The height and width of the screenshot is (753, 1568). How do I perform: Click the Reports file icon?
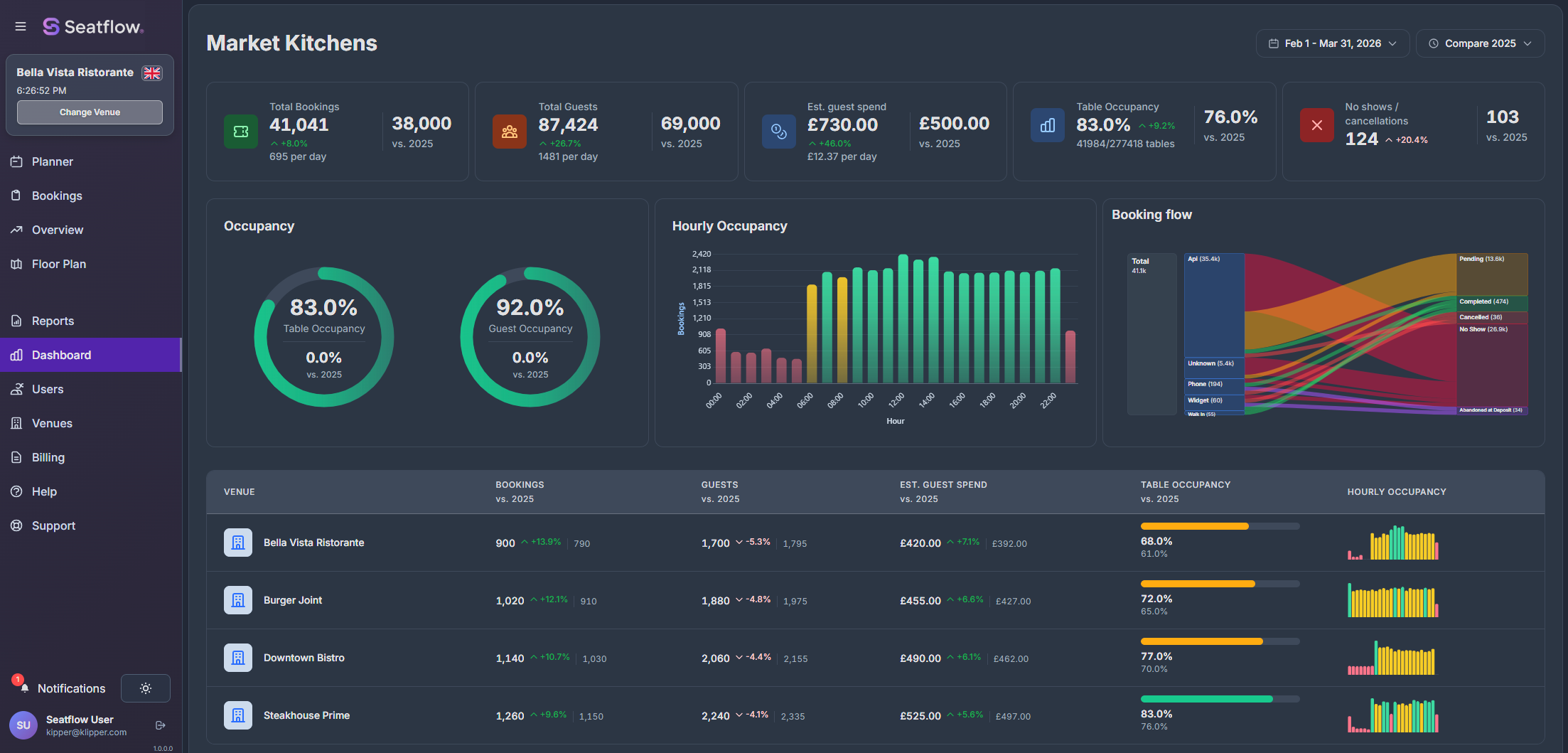click(x=16, y=321)
